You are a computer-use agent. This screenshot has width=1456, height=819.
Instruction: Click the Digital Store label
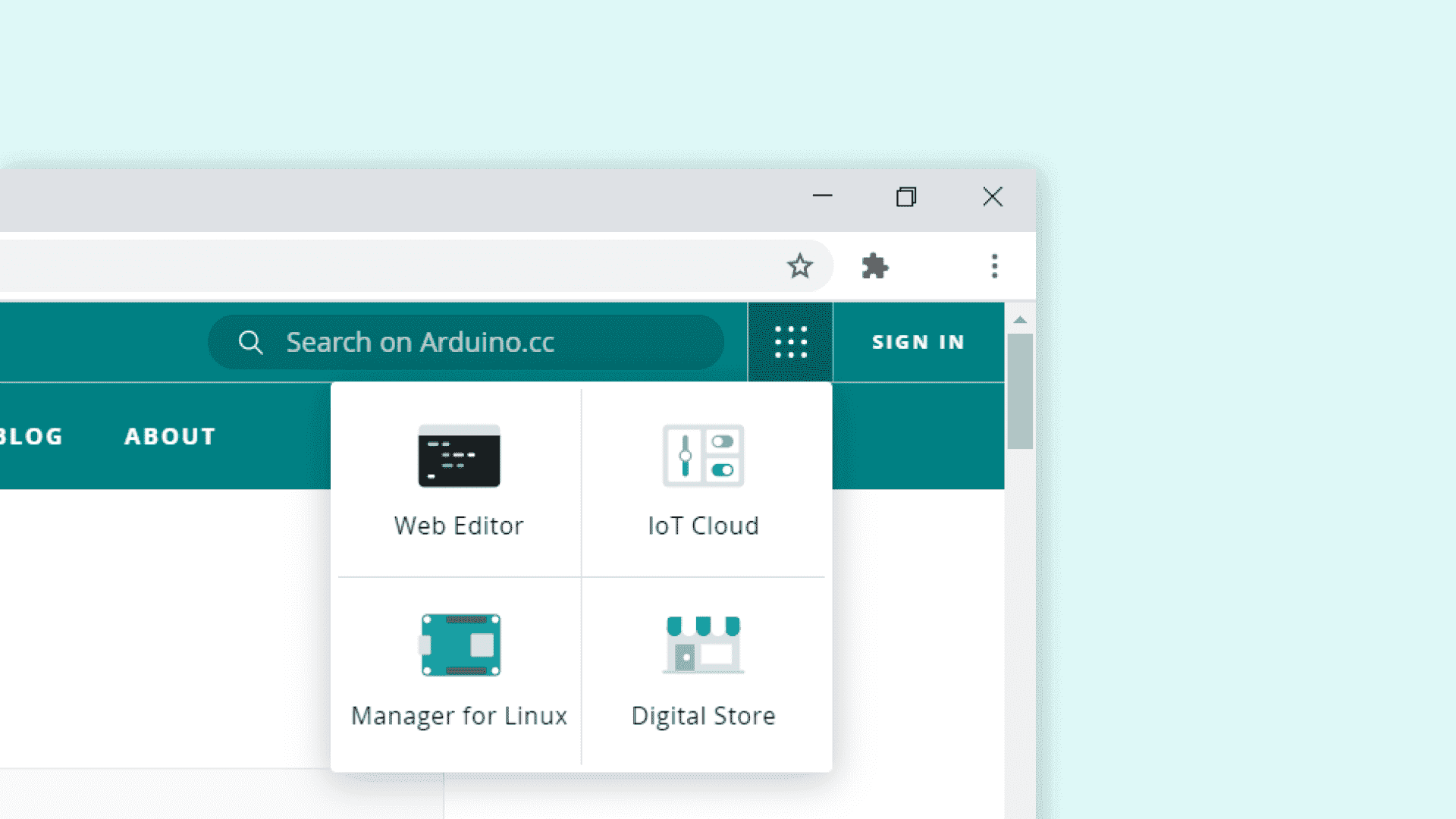[x=703, y=715]
